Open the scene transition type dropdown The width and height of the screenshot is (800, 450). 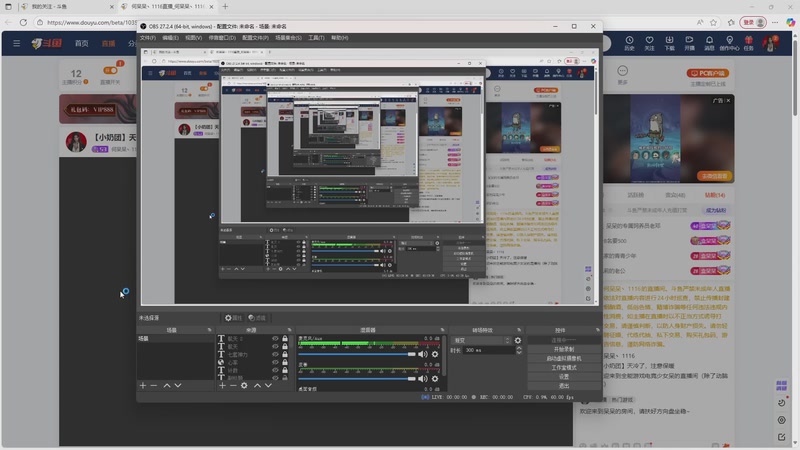[481, 340]
